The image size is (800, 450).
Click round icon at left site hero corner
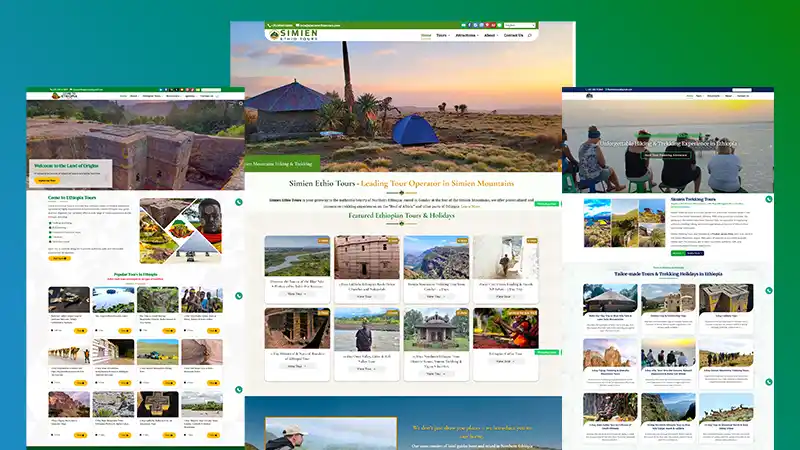(241, 104)
